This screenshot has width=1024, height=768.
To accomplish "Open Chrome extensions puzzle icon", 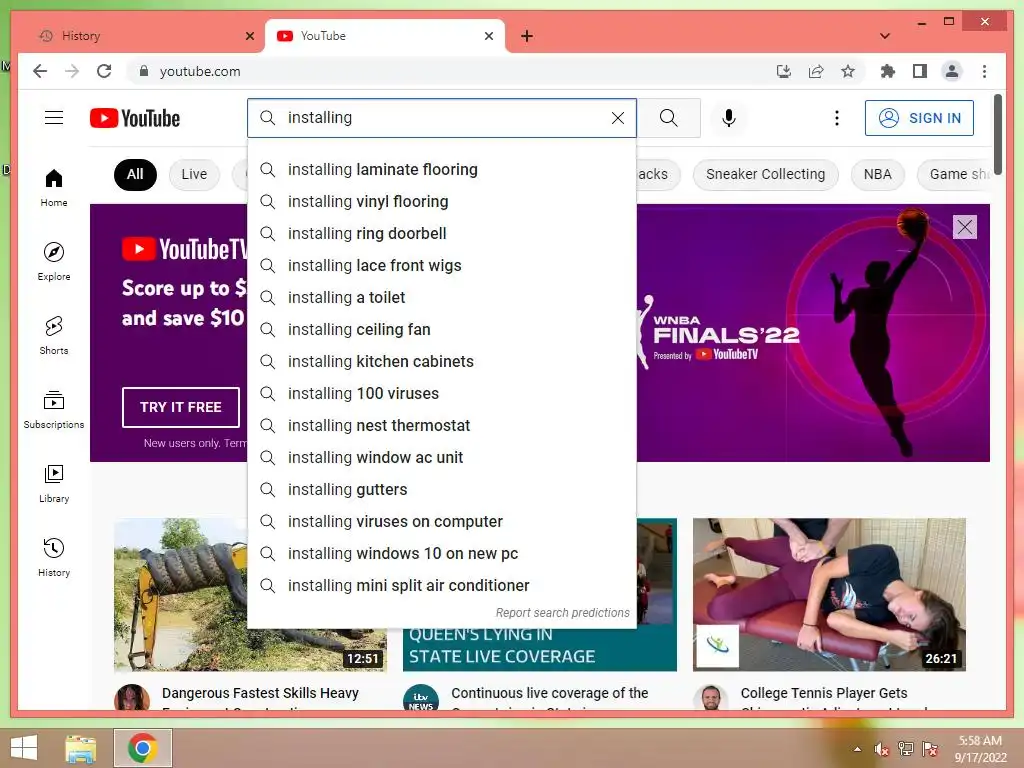I will 888,71.
